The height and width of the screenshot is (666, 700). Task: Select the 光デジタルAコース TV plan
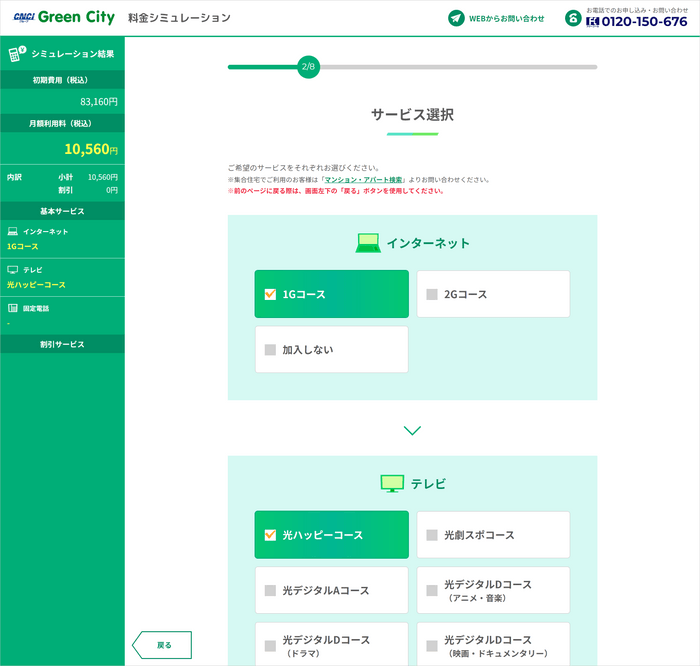point(331,590)
